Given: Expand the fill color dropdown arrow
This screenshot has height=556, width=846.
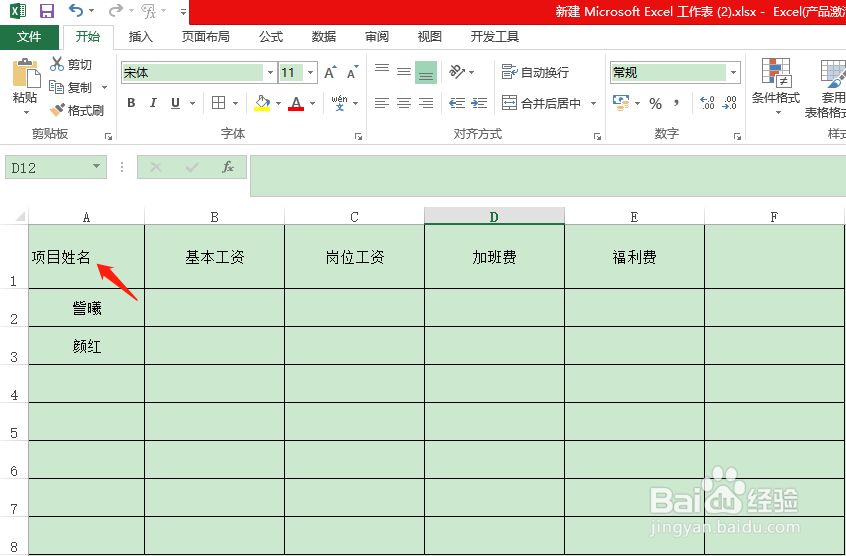Looking at the screenshot, I should [278, 103].
